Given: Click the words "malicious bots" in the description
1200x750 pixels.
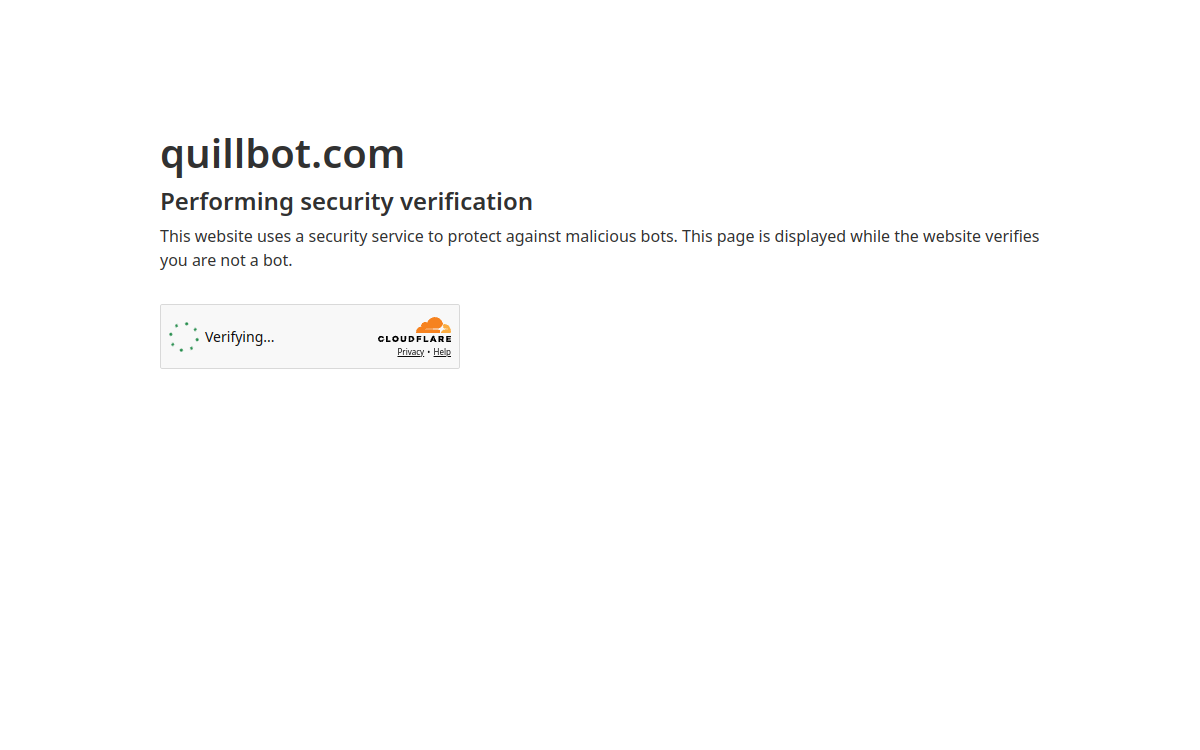Looking at the screenshot, I should [620, 236].
